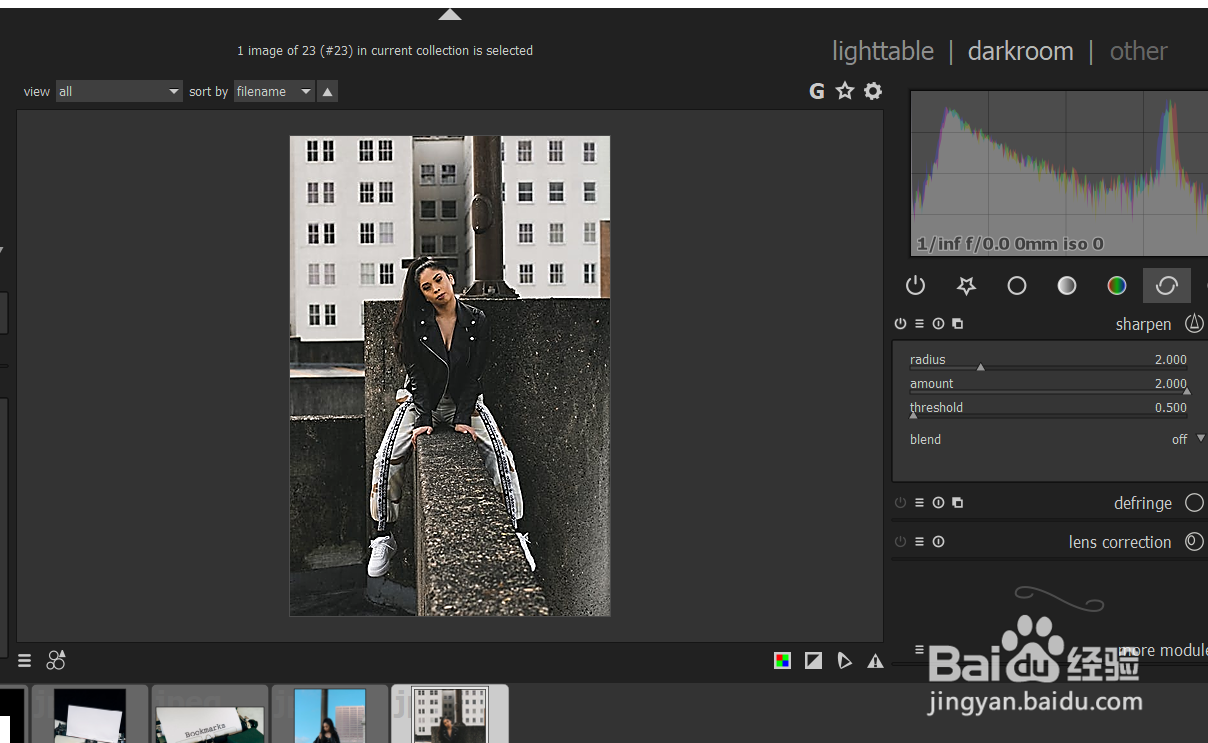Viewport: 1208px width, 743px height.
Task: Switch to lighttable view
Action: point(883,51)
